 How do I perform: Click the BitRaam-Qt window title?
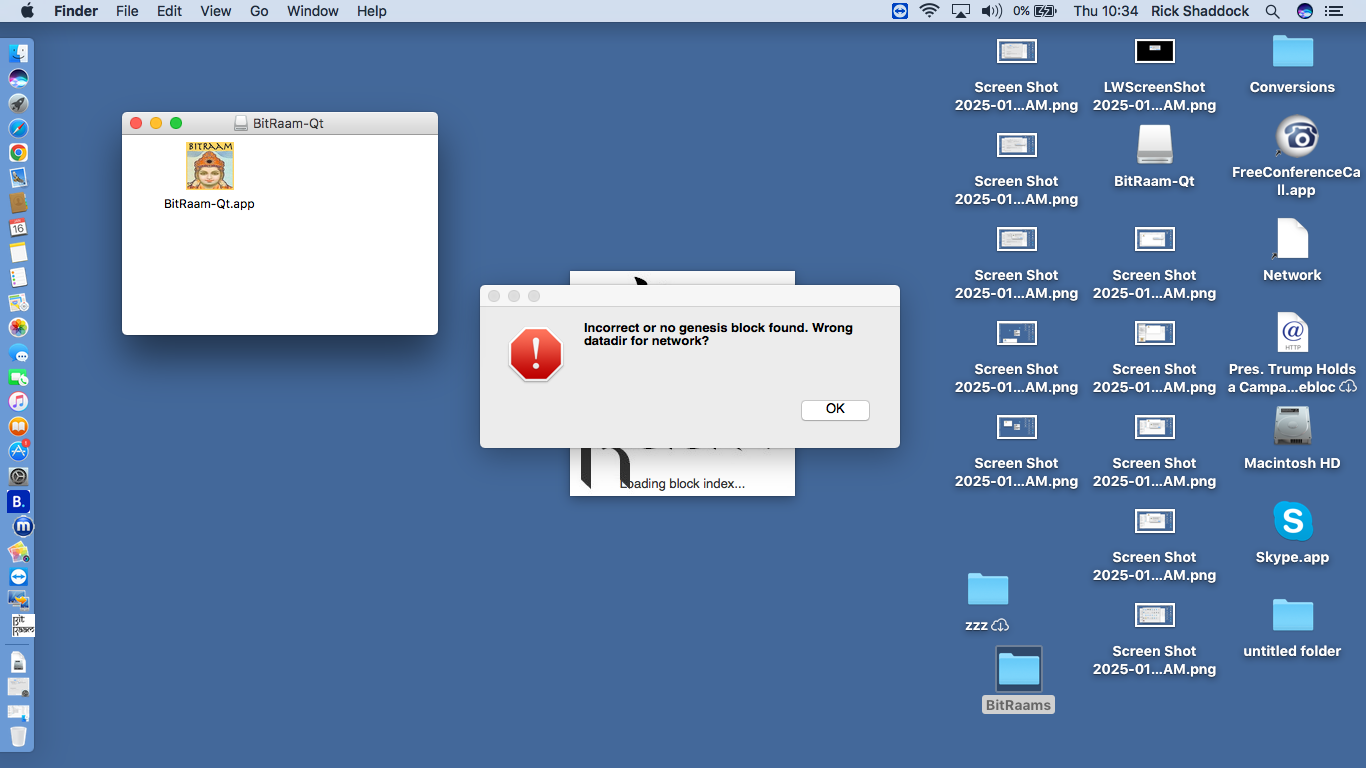coord(288,123)
